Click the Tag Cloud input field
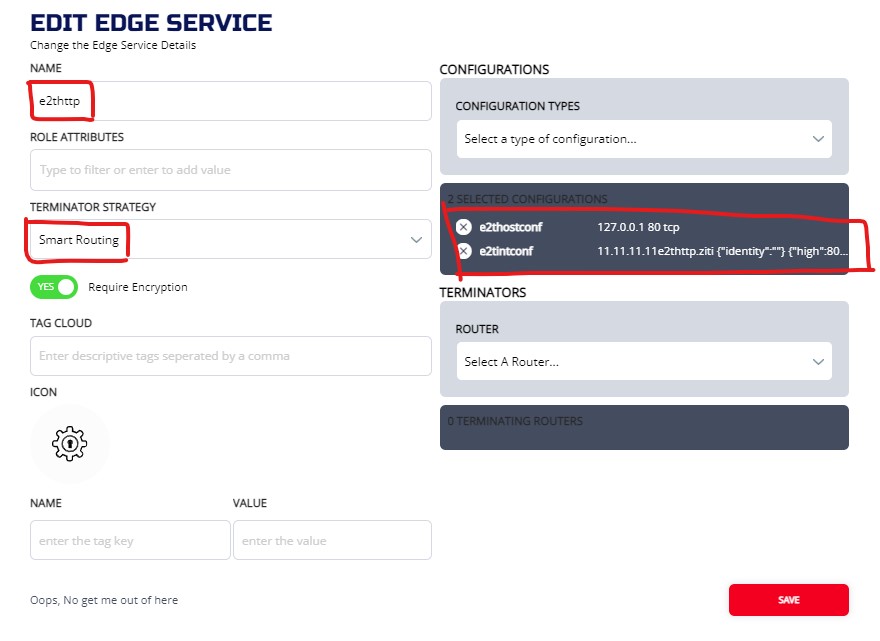The image size is (880, 641). pyautogui.click(x=230, y=356)
